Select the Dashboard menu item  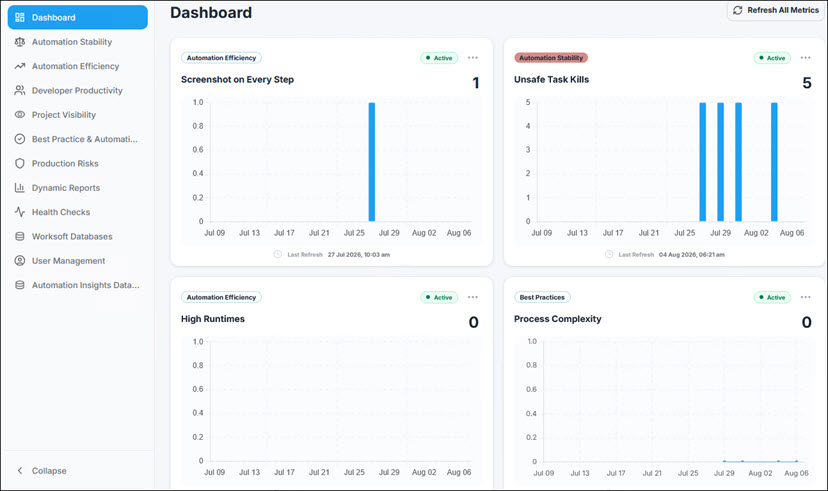tap(78, 17)
